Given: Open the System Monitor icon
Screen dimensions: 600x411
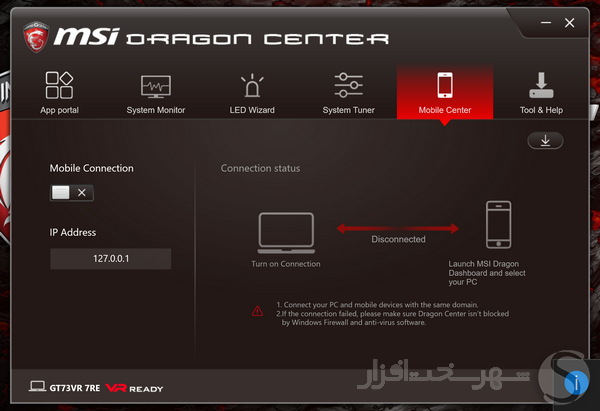Looking at the screenshot, I should tap(156, 86).
